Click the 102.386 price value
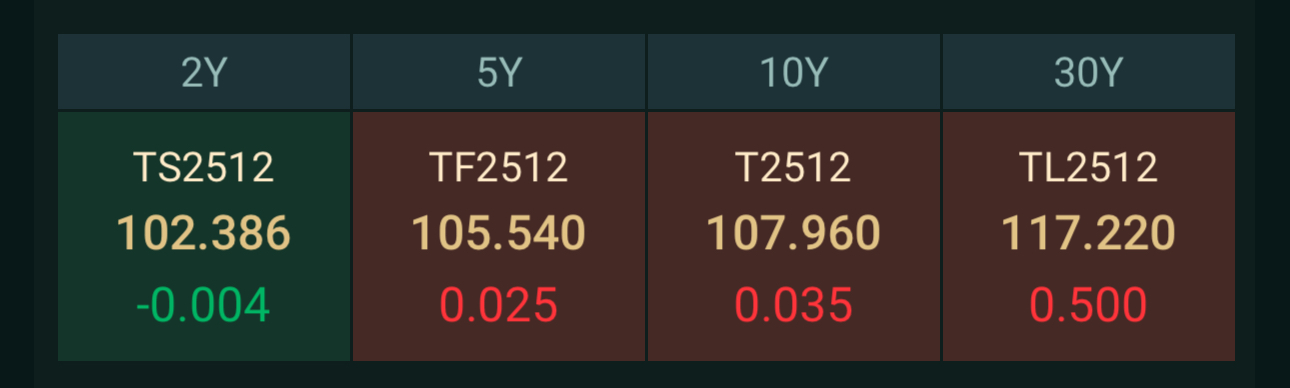 [x=204, y=234]
